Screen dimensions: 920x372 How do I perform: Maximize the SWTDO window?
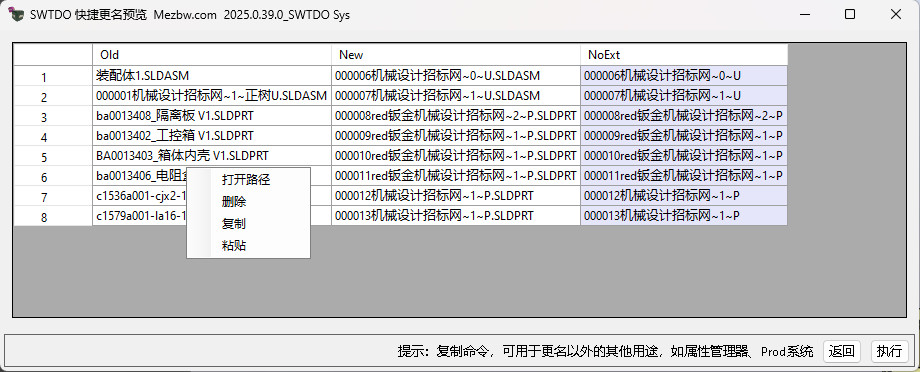coord(850,15)
